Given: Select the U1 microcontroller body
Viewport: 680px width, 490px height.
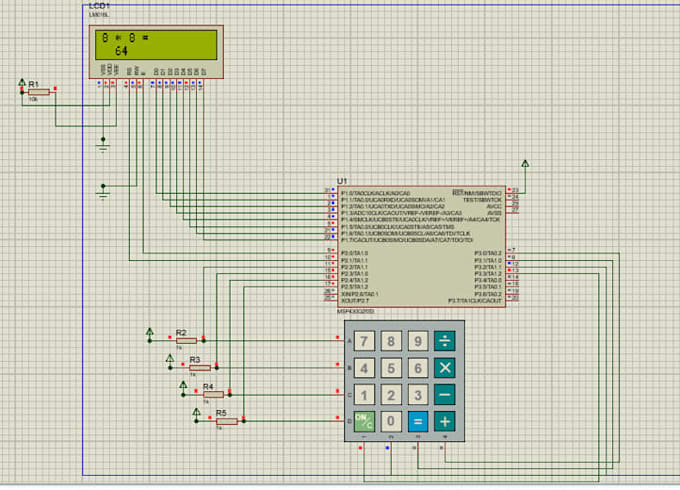Looking at the screenshot, I should click(421, 246).
